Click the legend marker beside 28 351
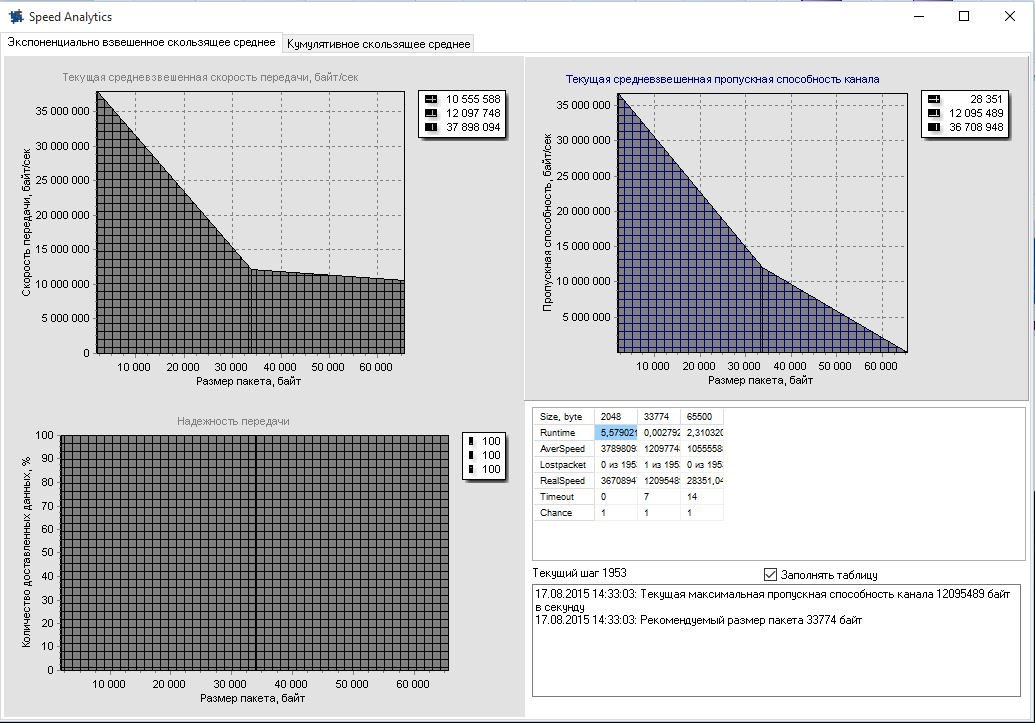This screenshot has width=1035, height=723. (934, 99)
